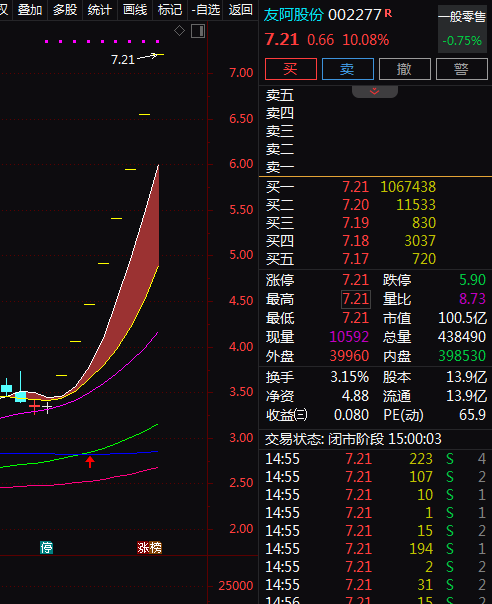This screenshot has height=604, width=492.
Task: Click the 卖五 row label
Action: click(280, 95)
